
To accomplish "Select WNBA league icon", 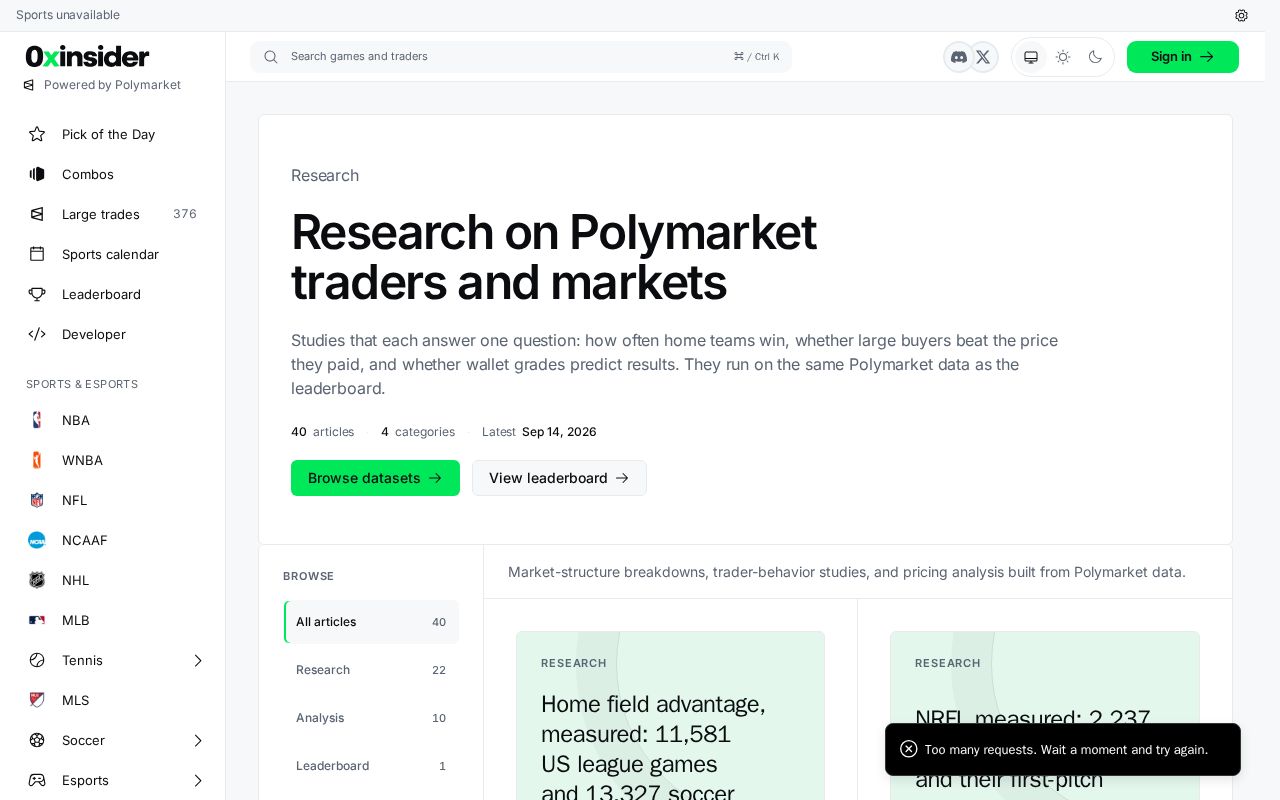I will 37,460.
